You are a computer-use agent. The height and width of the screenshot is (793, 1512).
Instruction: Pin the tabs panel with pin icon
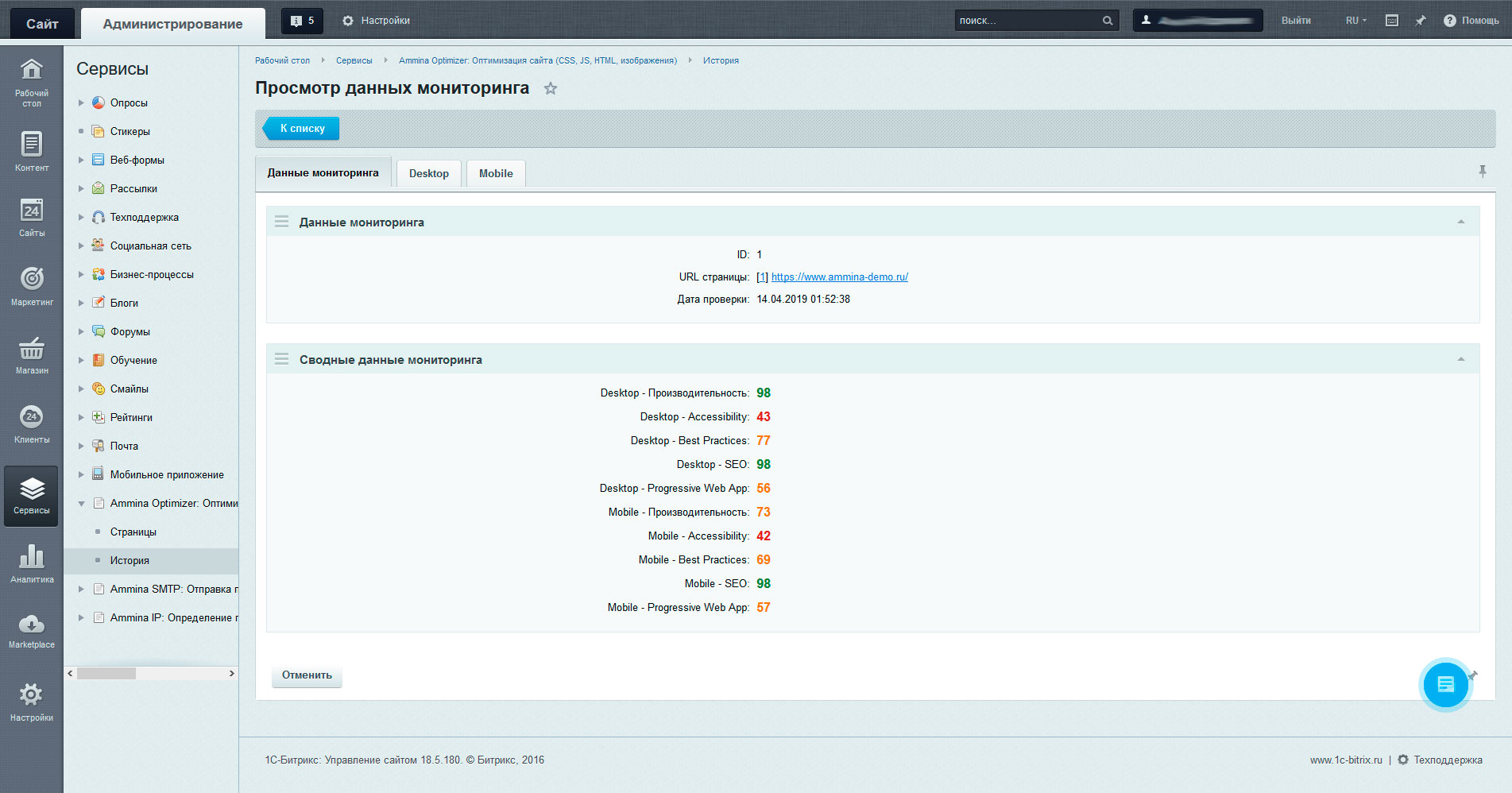pyautogui.click(x=1482, y=172)
